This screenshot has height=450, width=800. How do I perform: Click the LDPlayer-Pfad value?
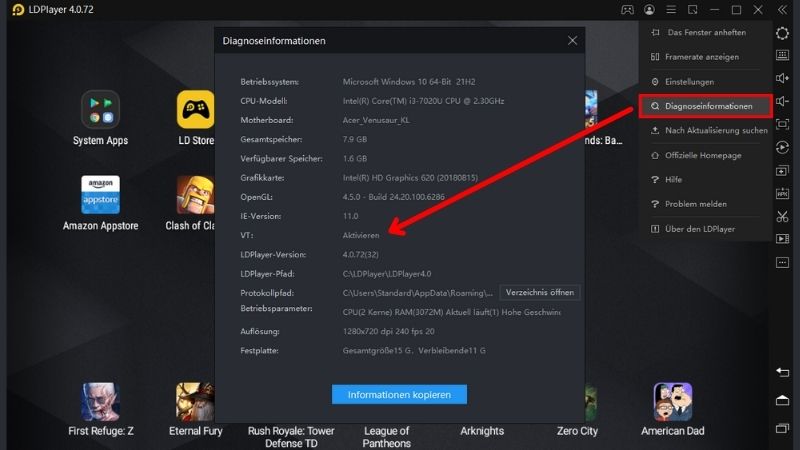pyautogui.click(x=387, y=273)
